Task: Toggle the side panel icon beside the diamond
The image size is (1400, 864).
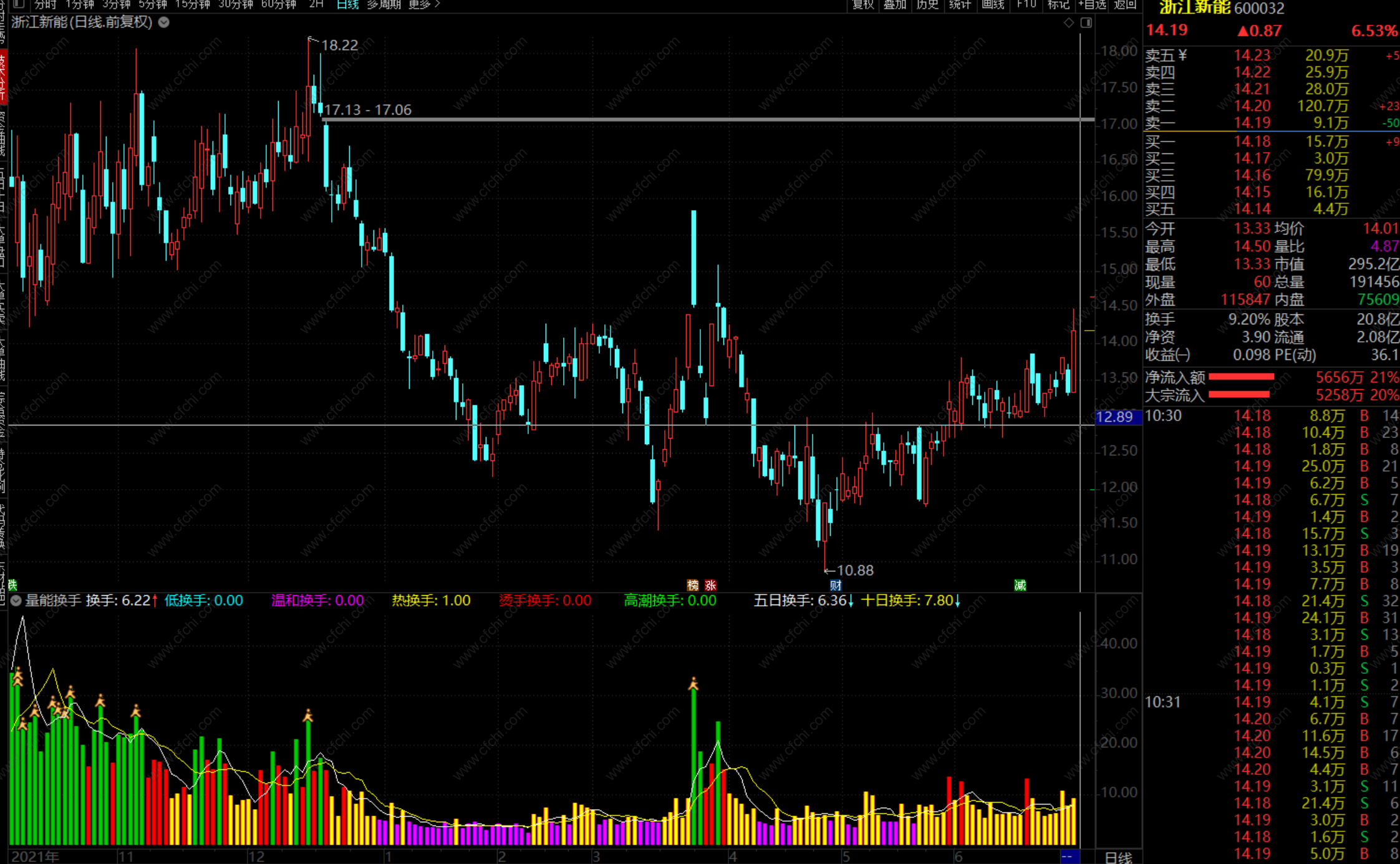Action: (x=1086, y=22)
